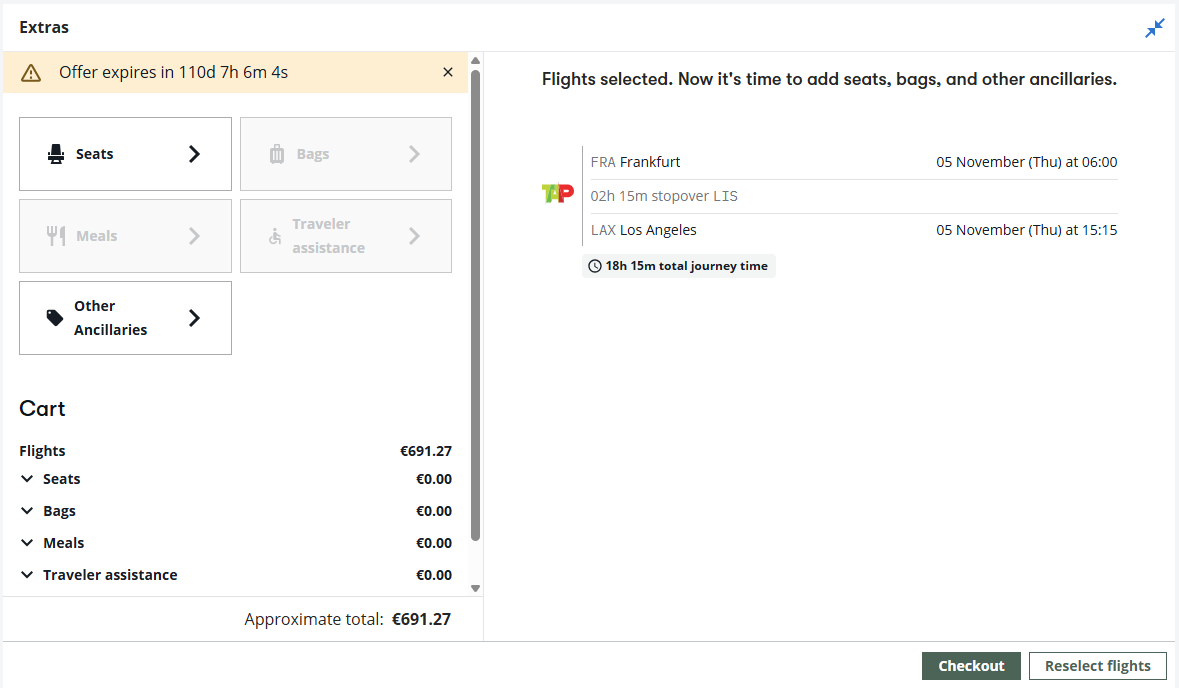Image resolution: width=1179 pixels, height=688 pixels.
Task: Click the scrollbar down arrow
Action: click(x=475, y=589)
